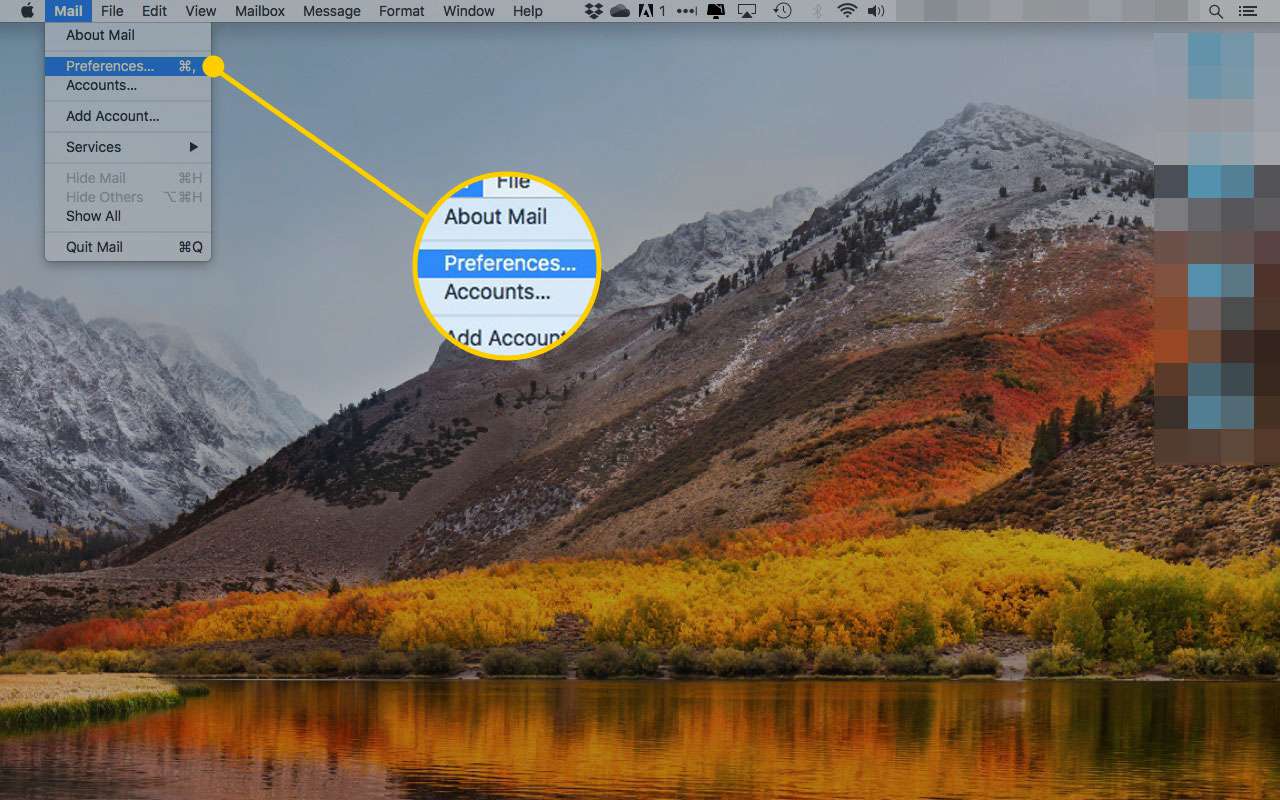Open the Edit menu
This screenshot has width=1280, height=800.
(x=154, y=11)
